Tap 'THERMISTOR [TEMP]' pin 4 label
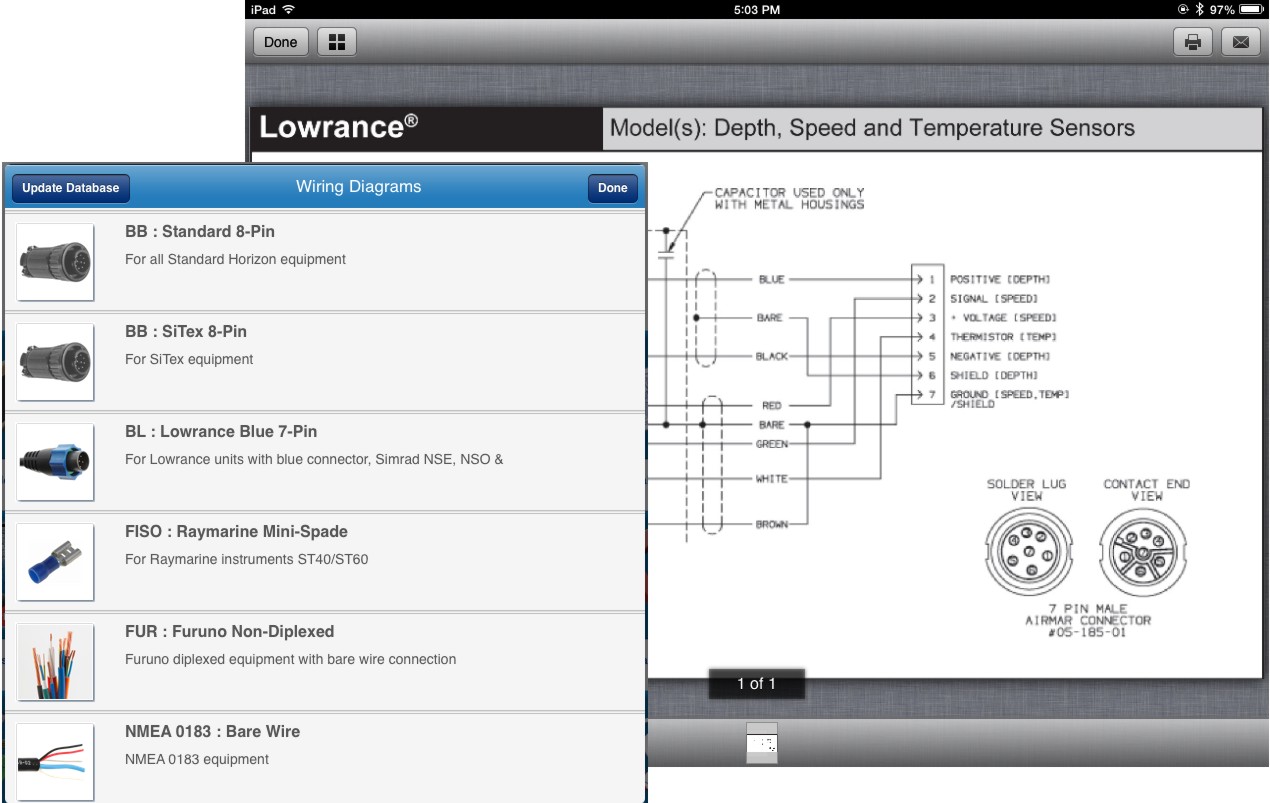1270x803 pixels. coord(1003,337)
